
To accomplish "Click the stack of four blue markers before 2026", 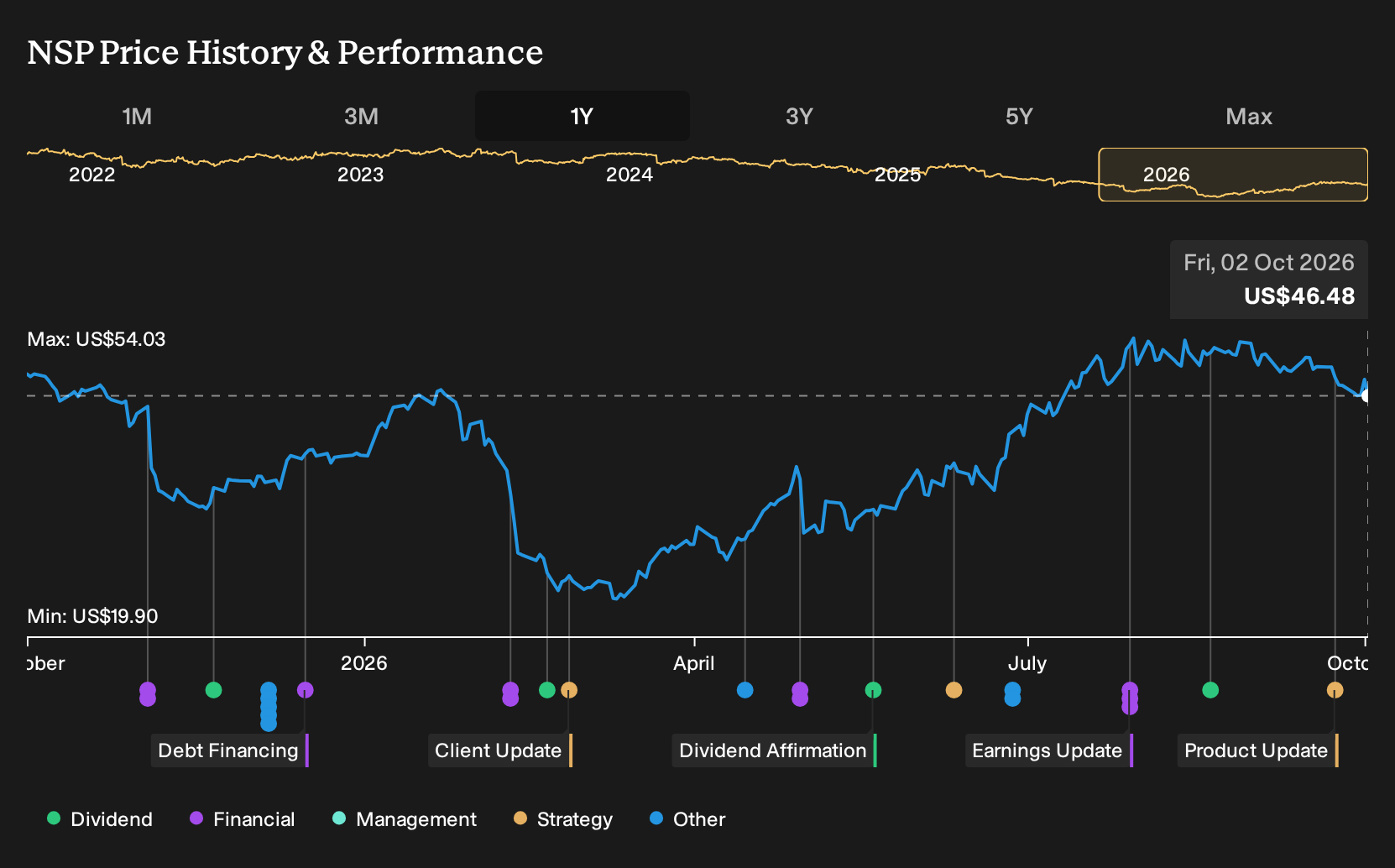I will tap(269, 707).
